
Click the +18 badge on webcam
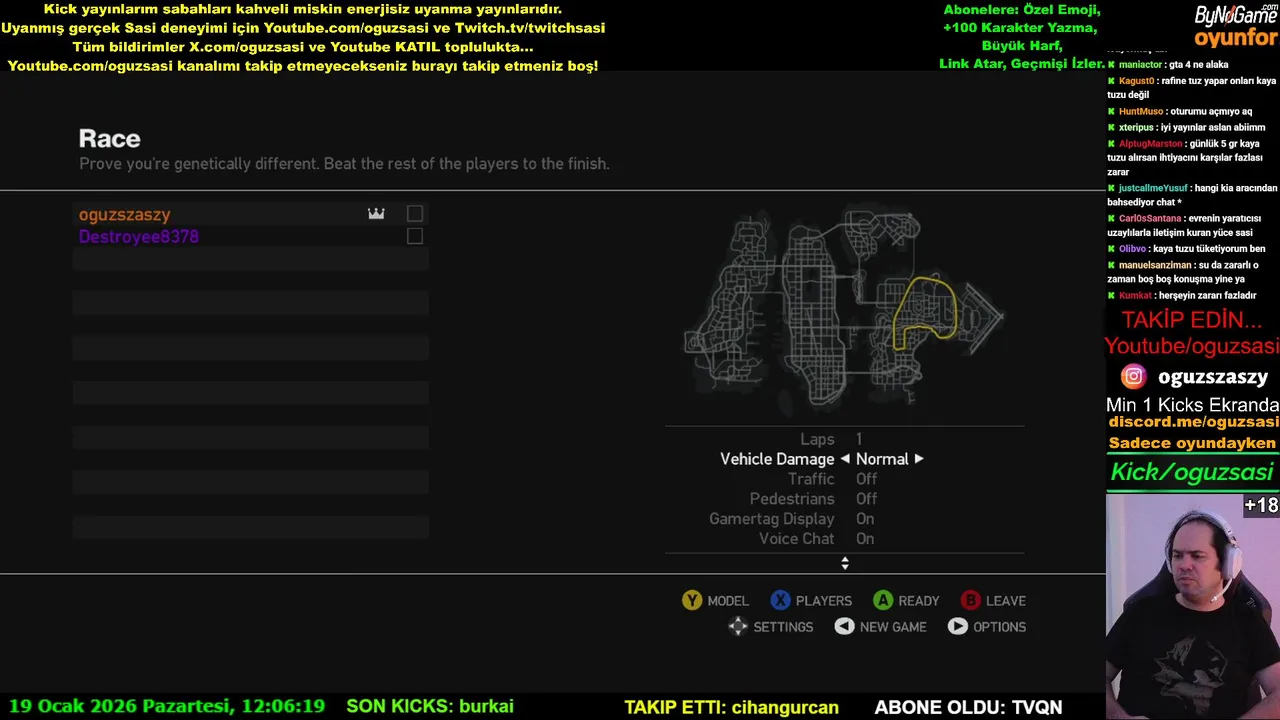point(1261,506)
